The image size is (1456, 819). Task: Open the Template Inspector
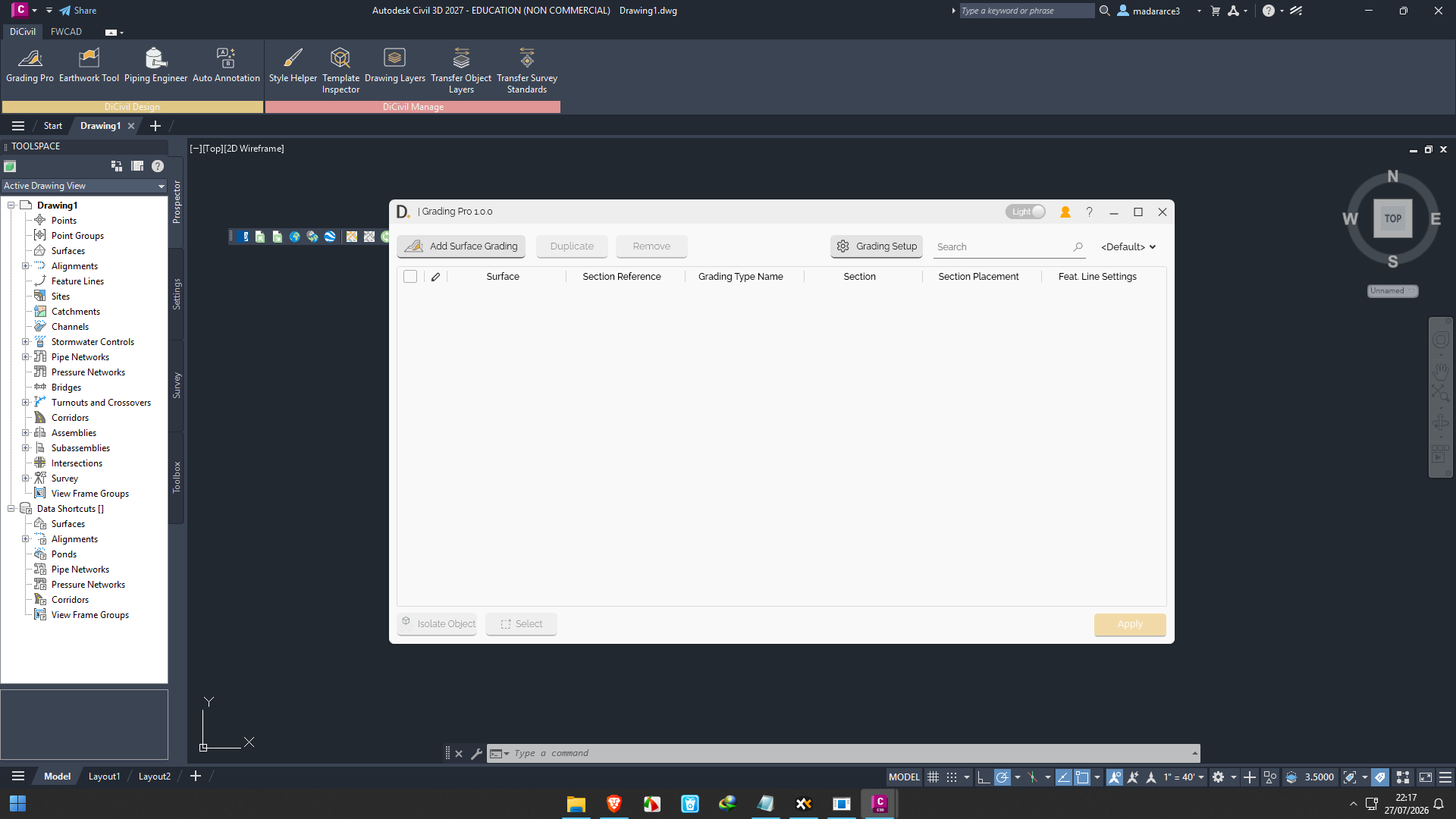pos(340,71)
